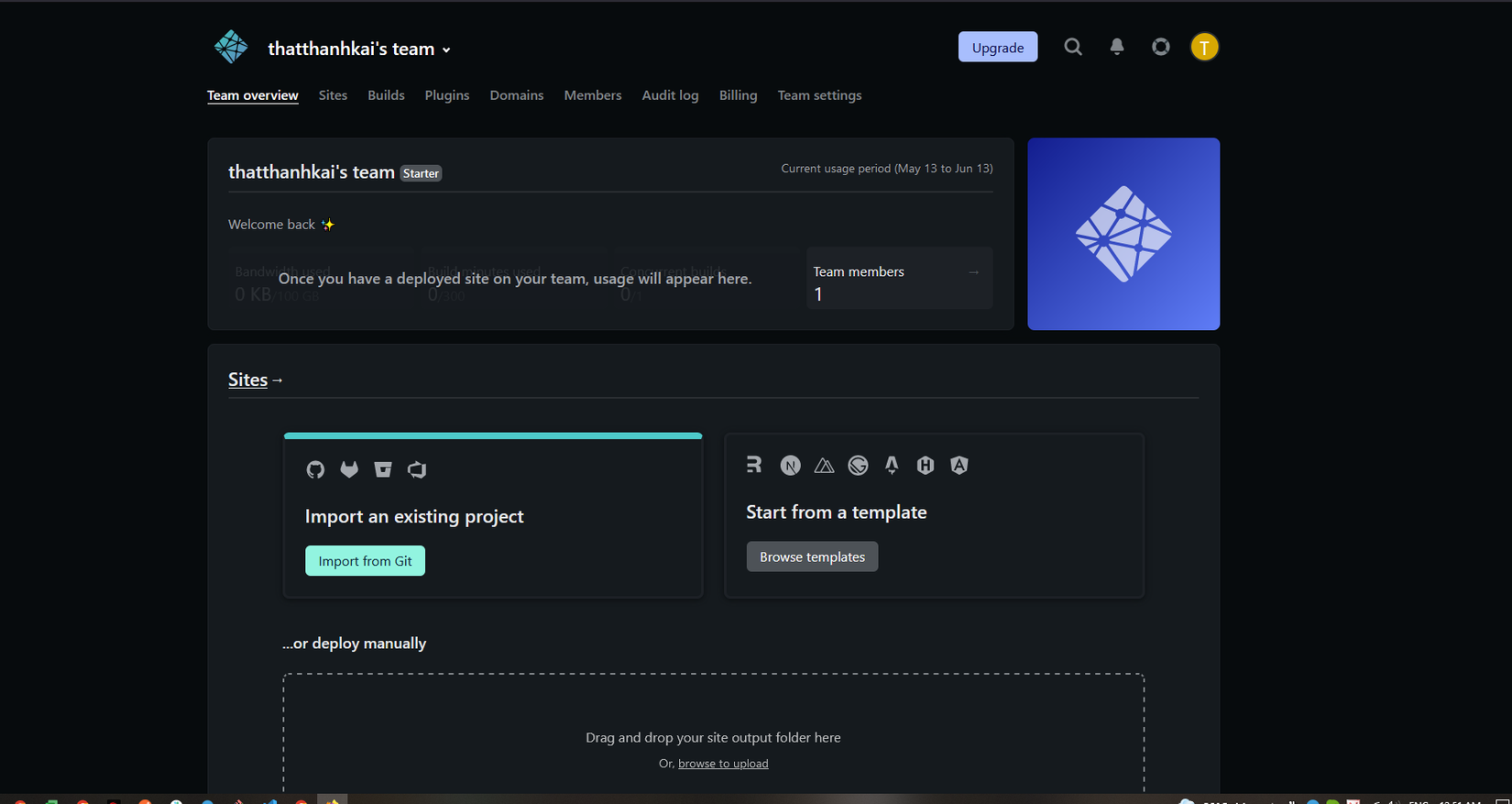Open the Plugins tab
This screenshot has width=1512, height=804.
447,95
